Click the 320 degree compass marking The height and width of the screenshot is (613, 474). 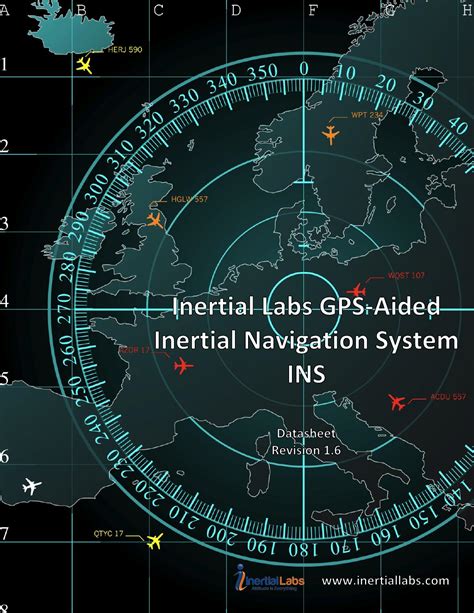(150, 125)
